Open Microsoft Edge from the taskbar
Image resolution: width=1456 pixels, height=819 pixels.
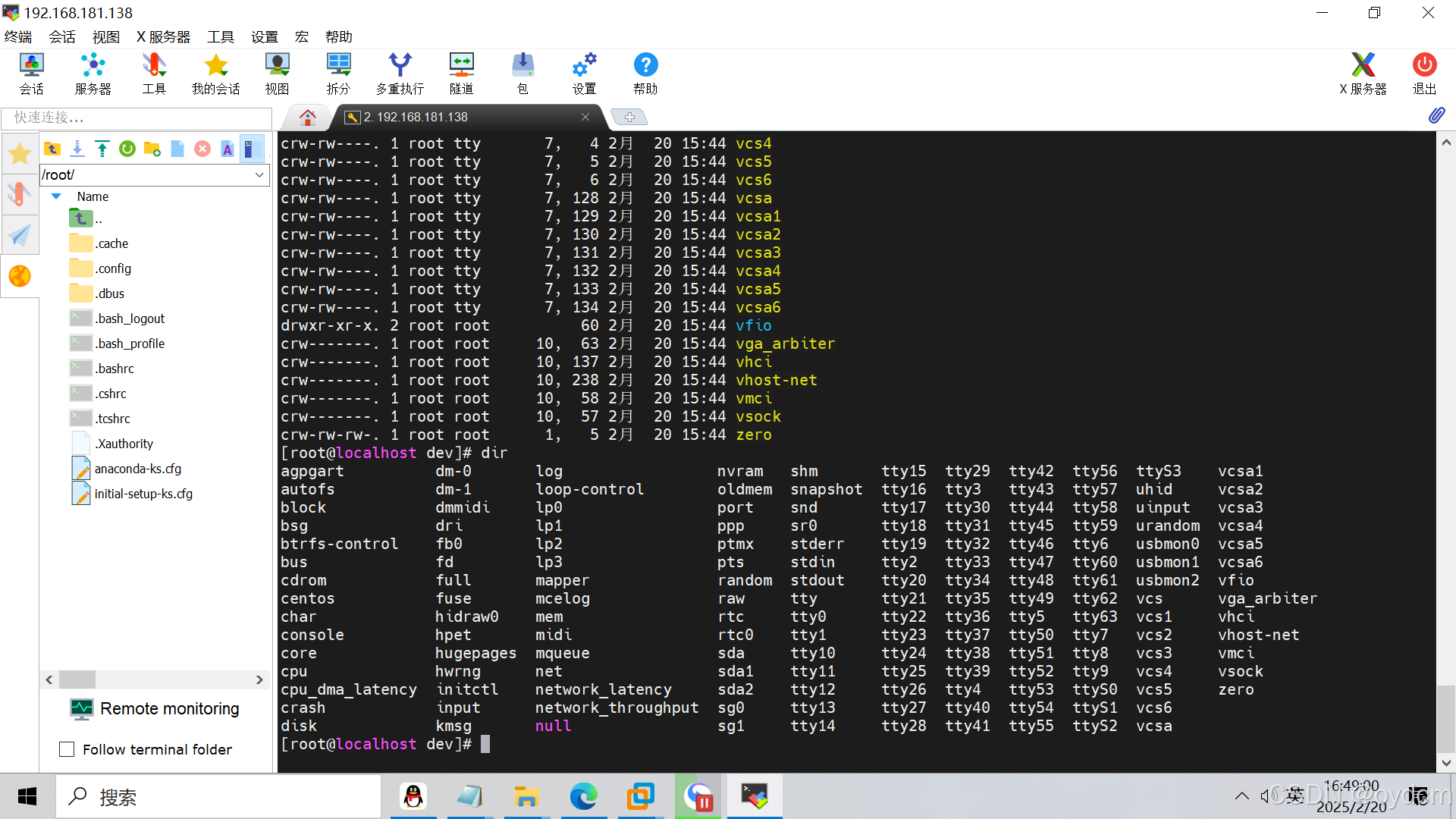pos(583,796)
